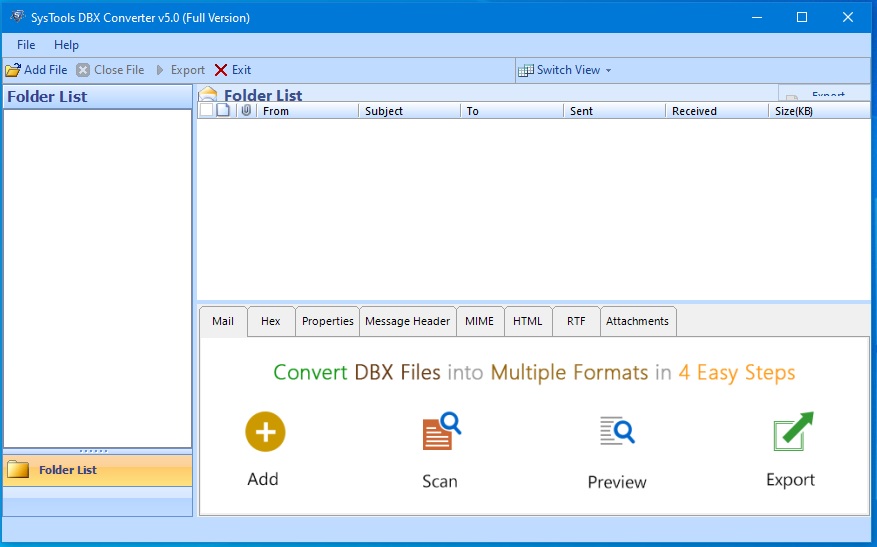
Task: Click the yellow Add plus icon
Action: click(265, 432)
